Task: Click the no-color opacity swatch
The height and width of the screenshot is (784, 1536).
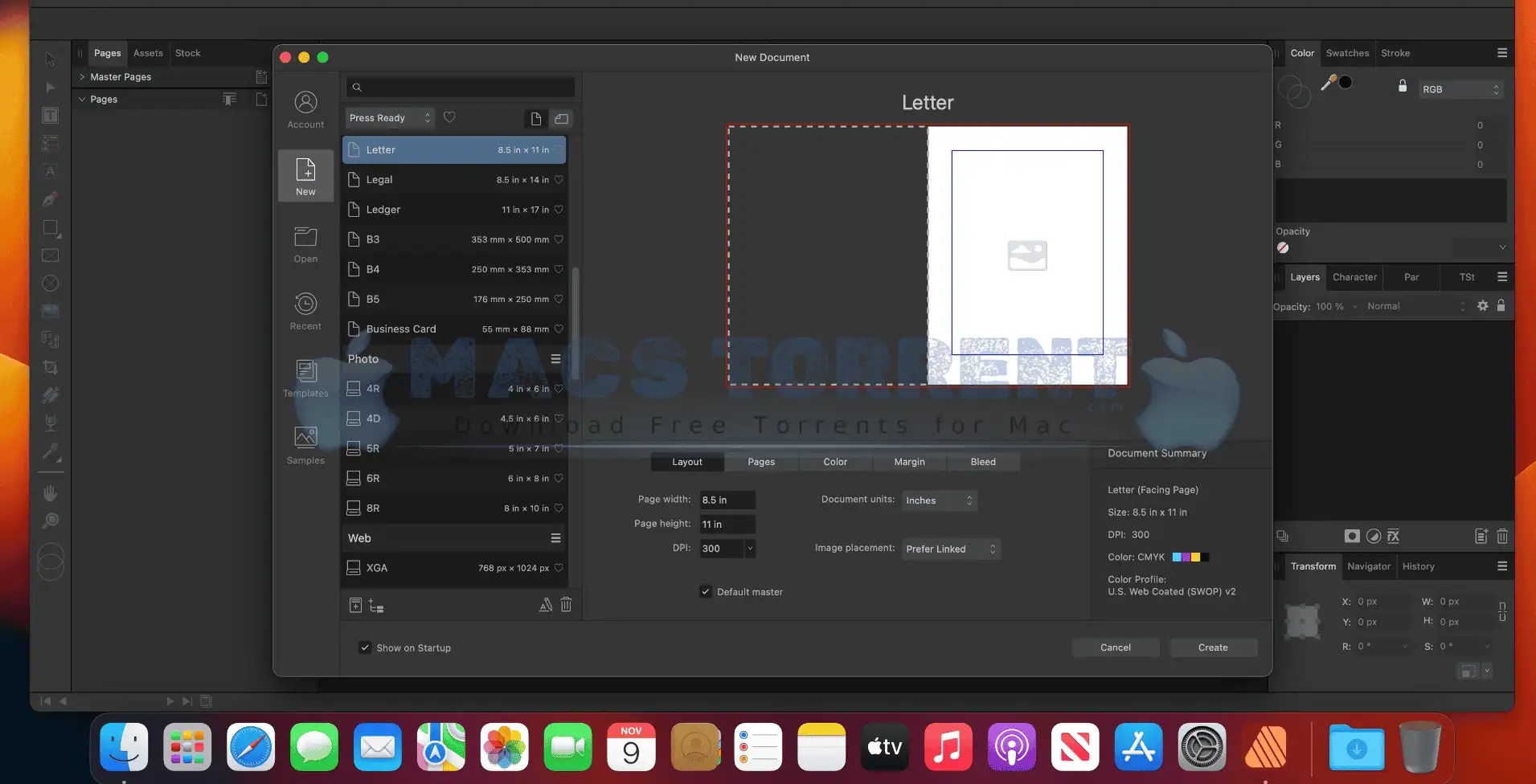Action: tap(1283, 248)
